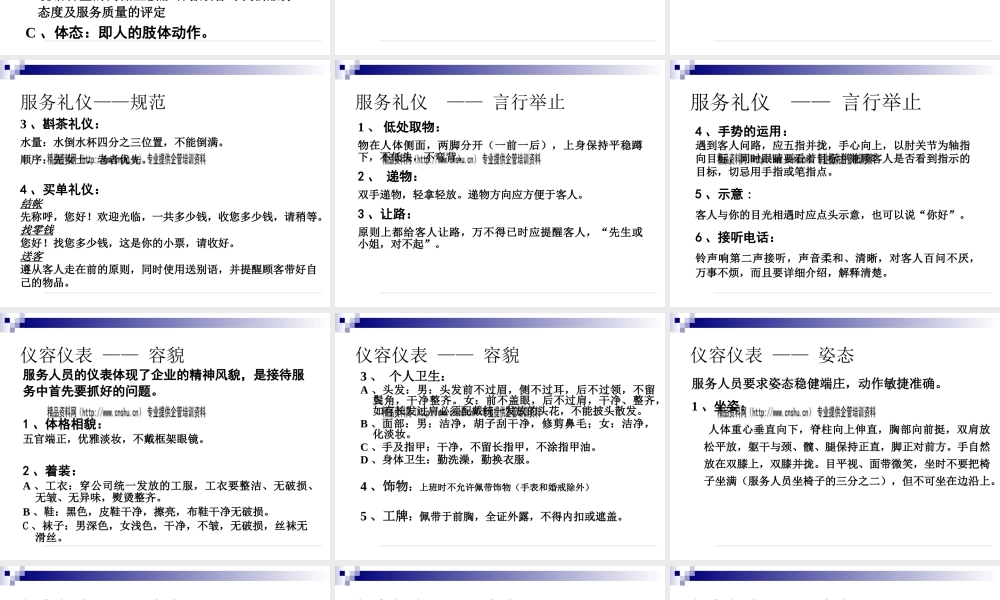Click the text 双手递物，轻拿轻放
This screenshot has width=1000, height=600.
click(471, 194)
